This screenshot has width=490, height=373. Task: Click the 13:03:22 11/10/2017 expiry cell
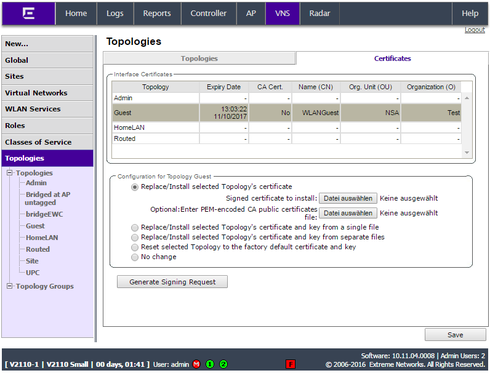coord(224,113)
